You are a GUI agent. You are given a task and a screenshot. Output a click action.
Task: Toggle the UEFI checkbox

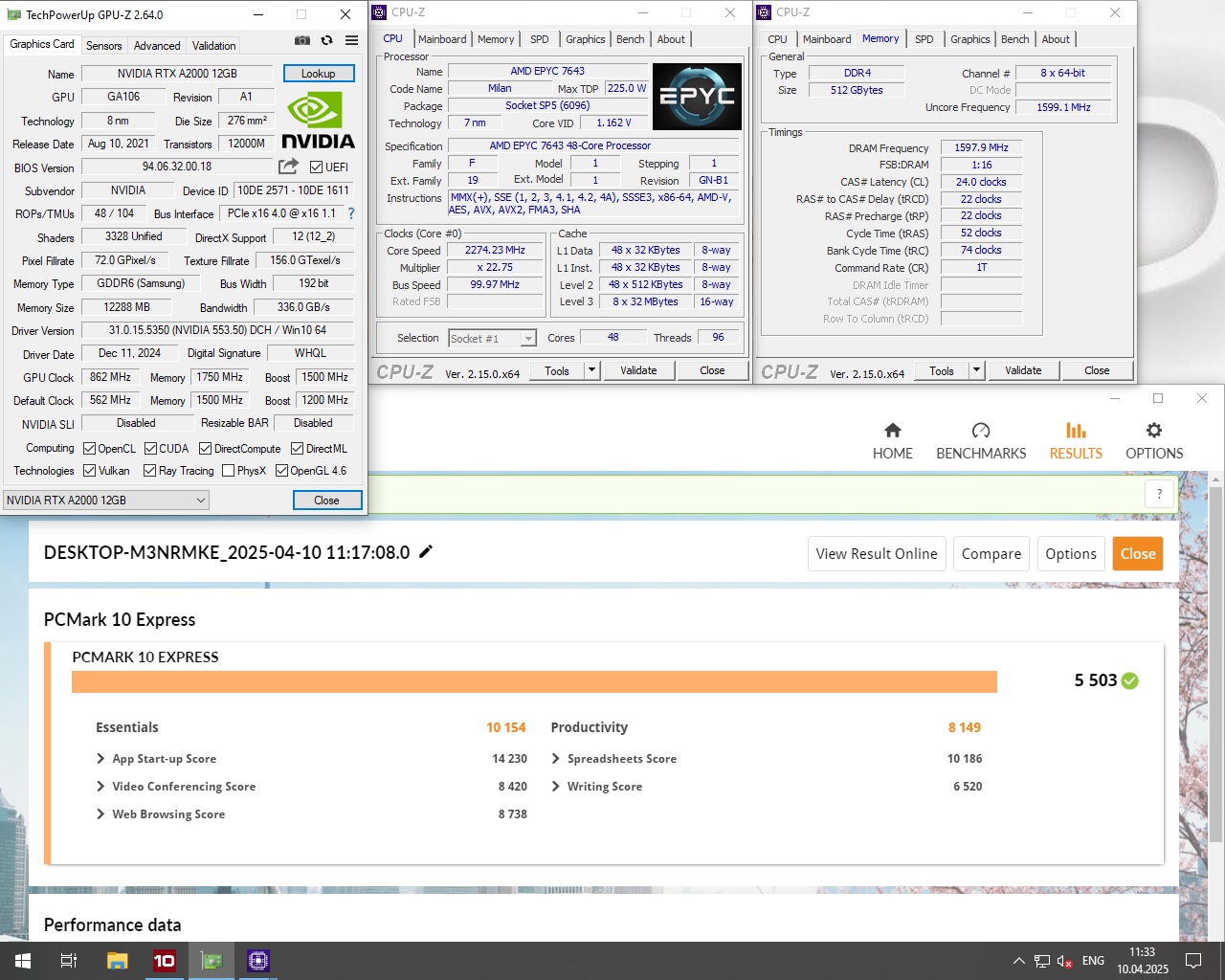(x=317, y=167)
